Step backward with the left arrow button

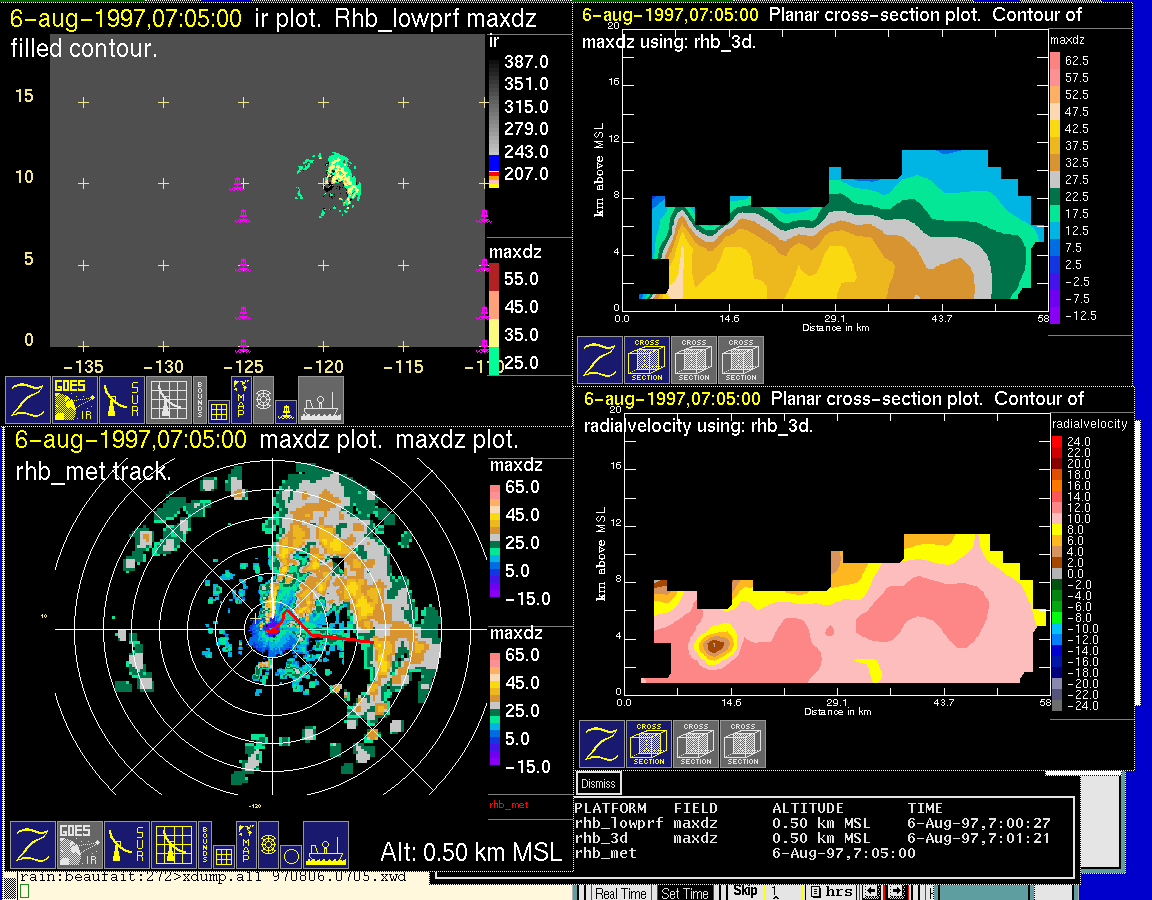pos(871,892)
